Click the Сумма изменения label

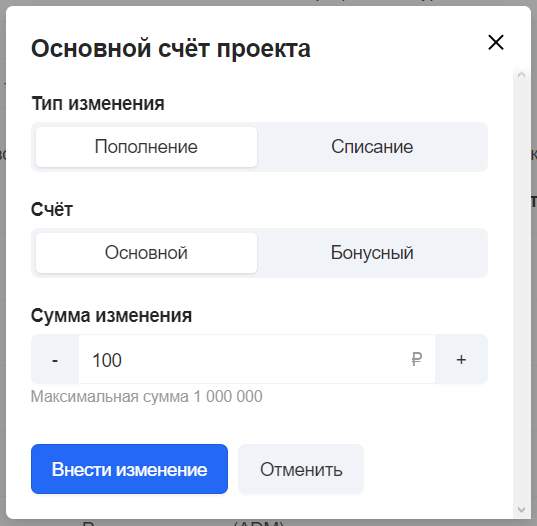click(x=111, y=315)
